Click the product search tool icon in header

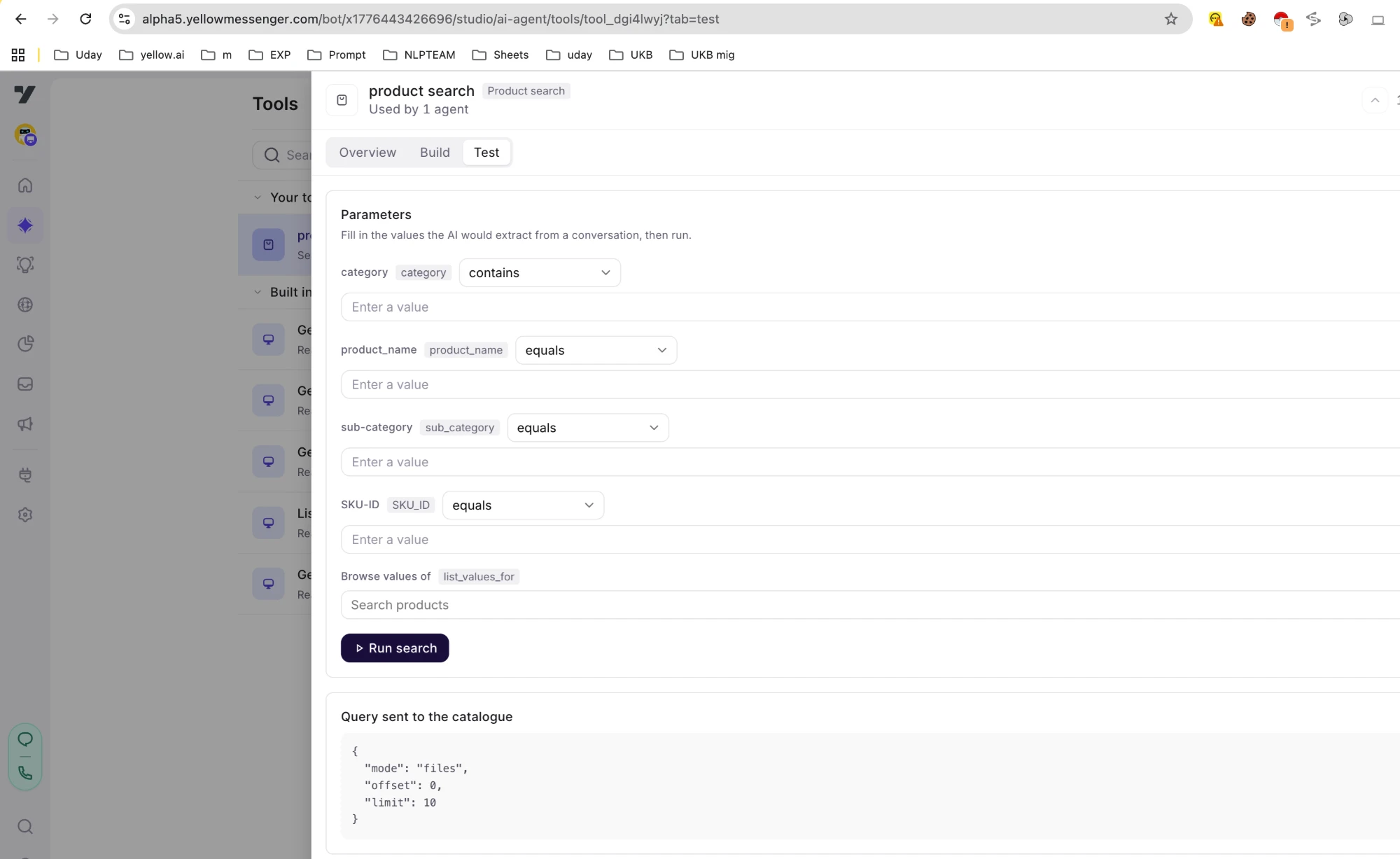click(x=342, y=100)
